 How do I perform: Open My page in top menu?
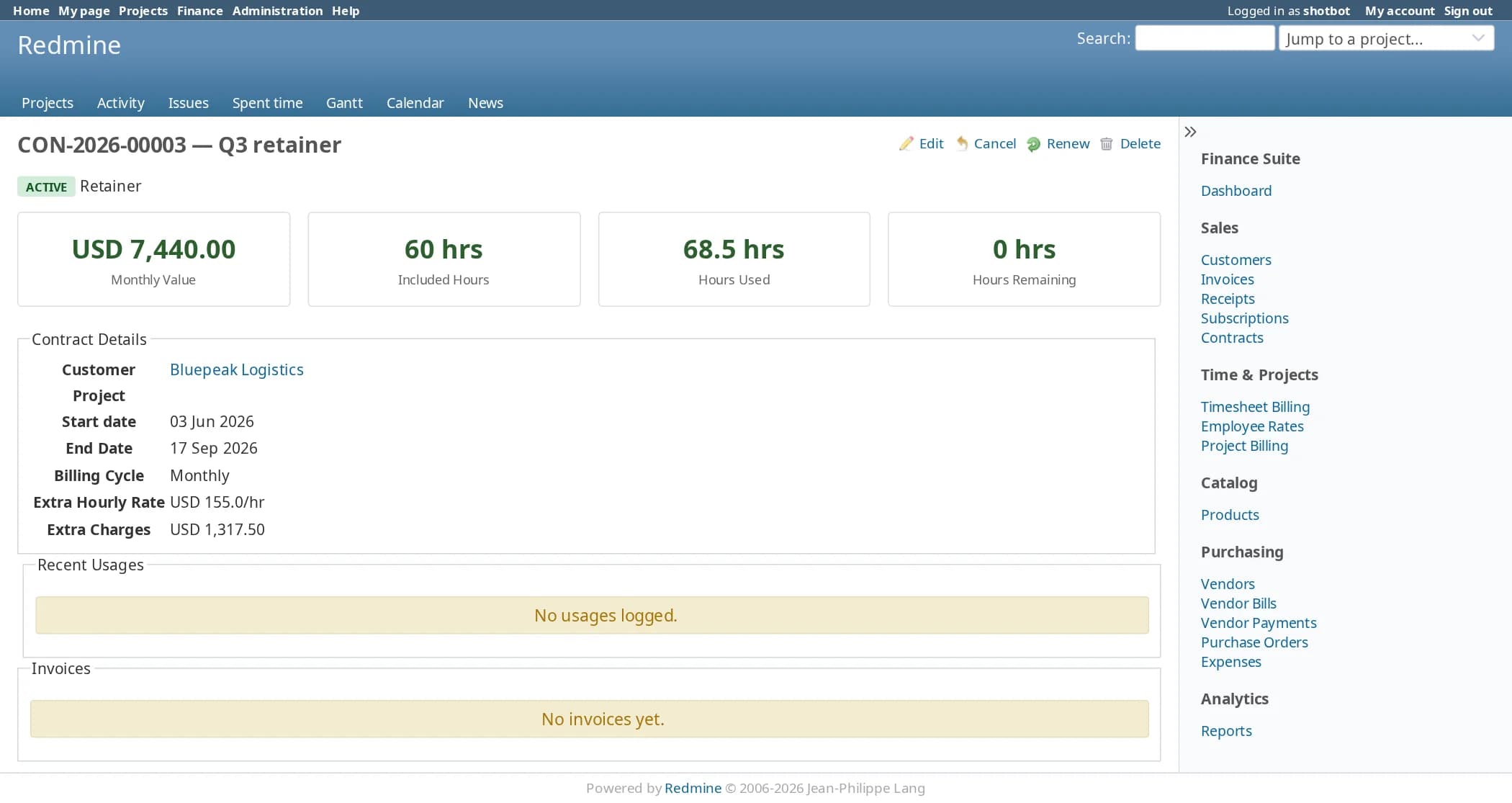click(x=84, y=11)
